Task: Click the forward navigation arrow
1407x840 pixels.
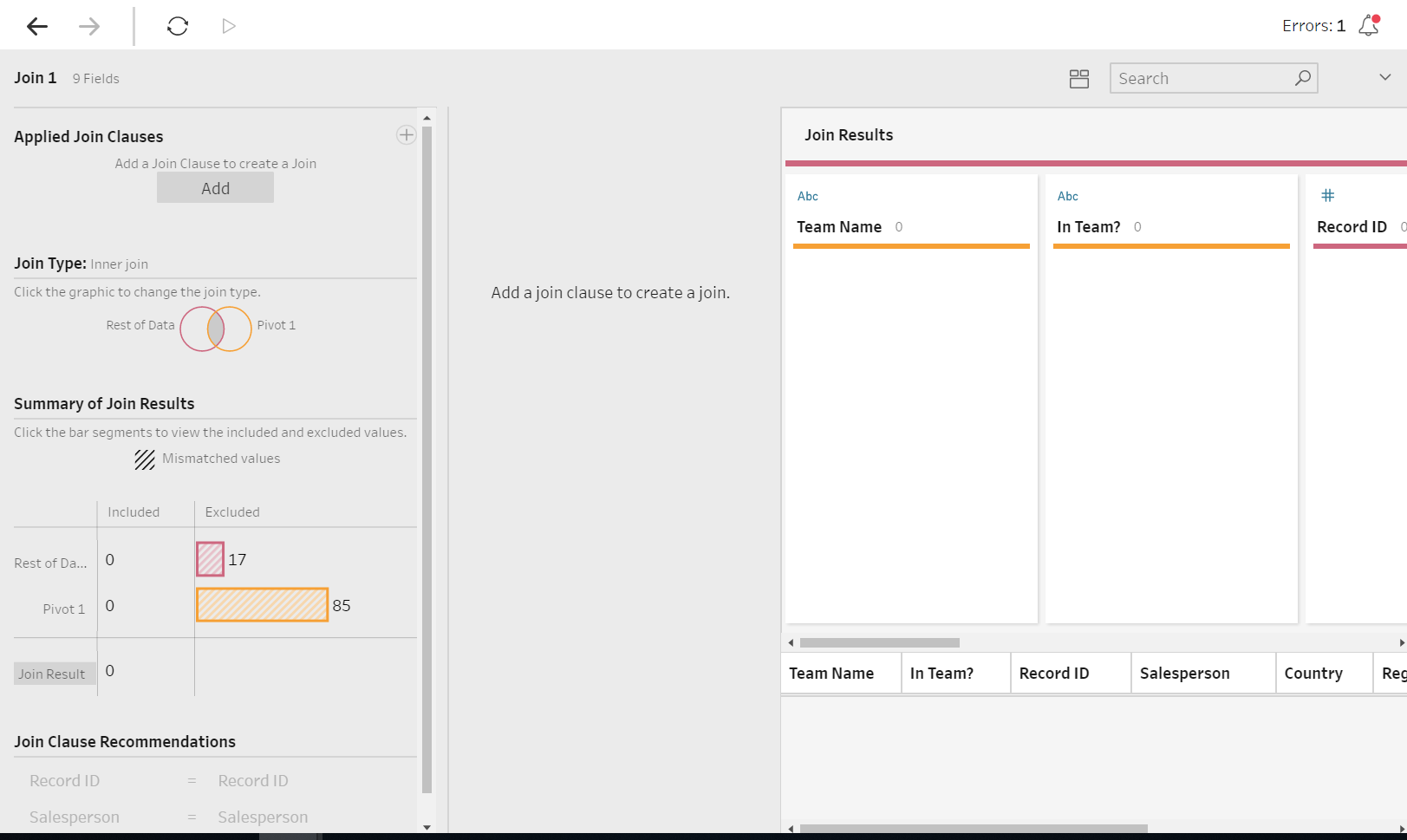Action: tap(88, 26)
